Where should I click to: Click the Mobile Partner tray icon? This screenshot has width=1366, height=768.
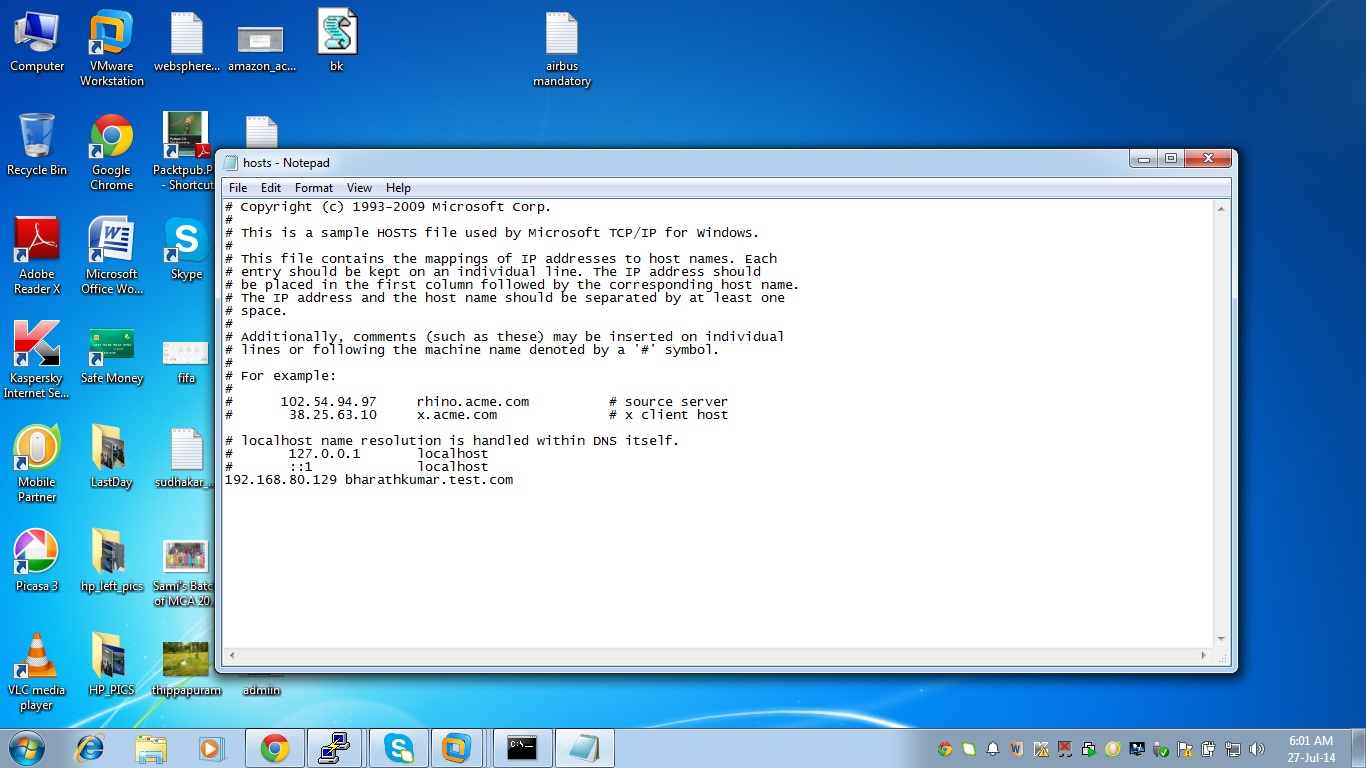[x=1113, y=749]
